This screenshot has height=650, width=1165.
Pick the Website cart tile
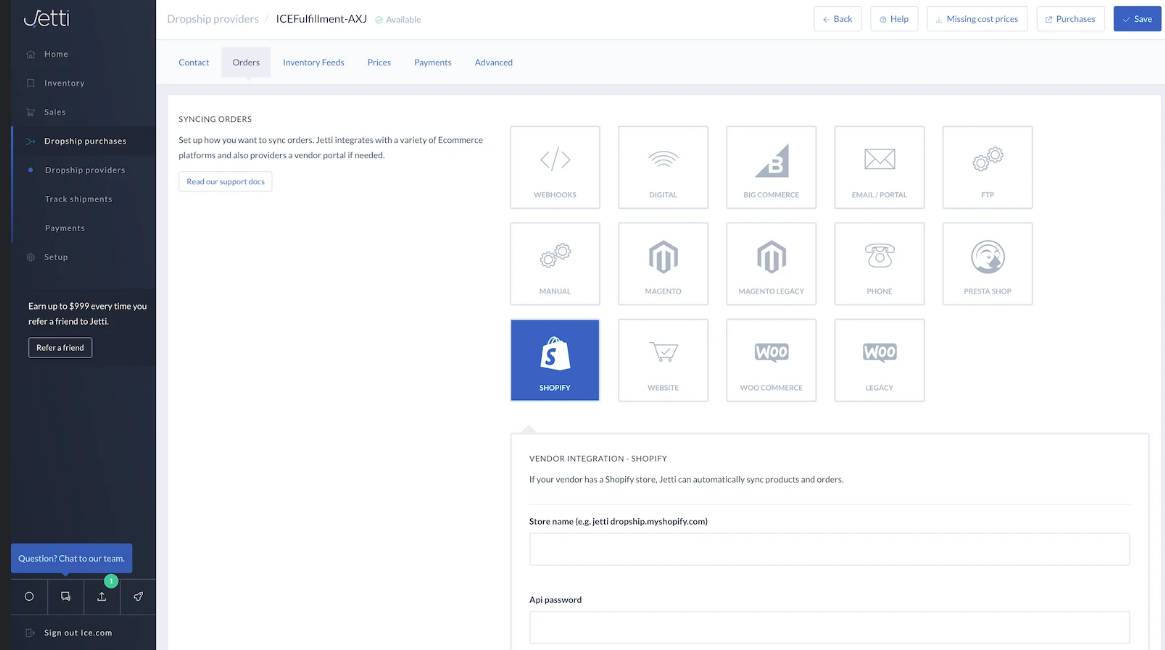[x=663, y=360]
